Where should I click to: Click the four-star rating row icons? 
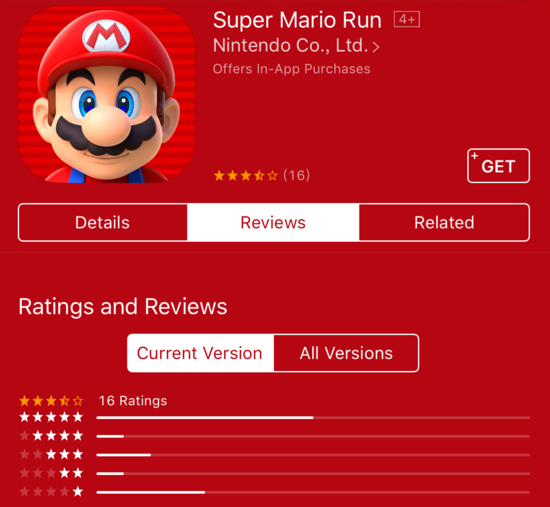tap(51, 436)
